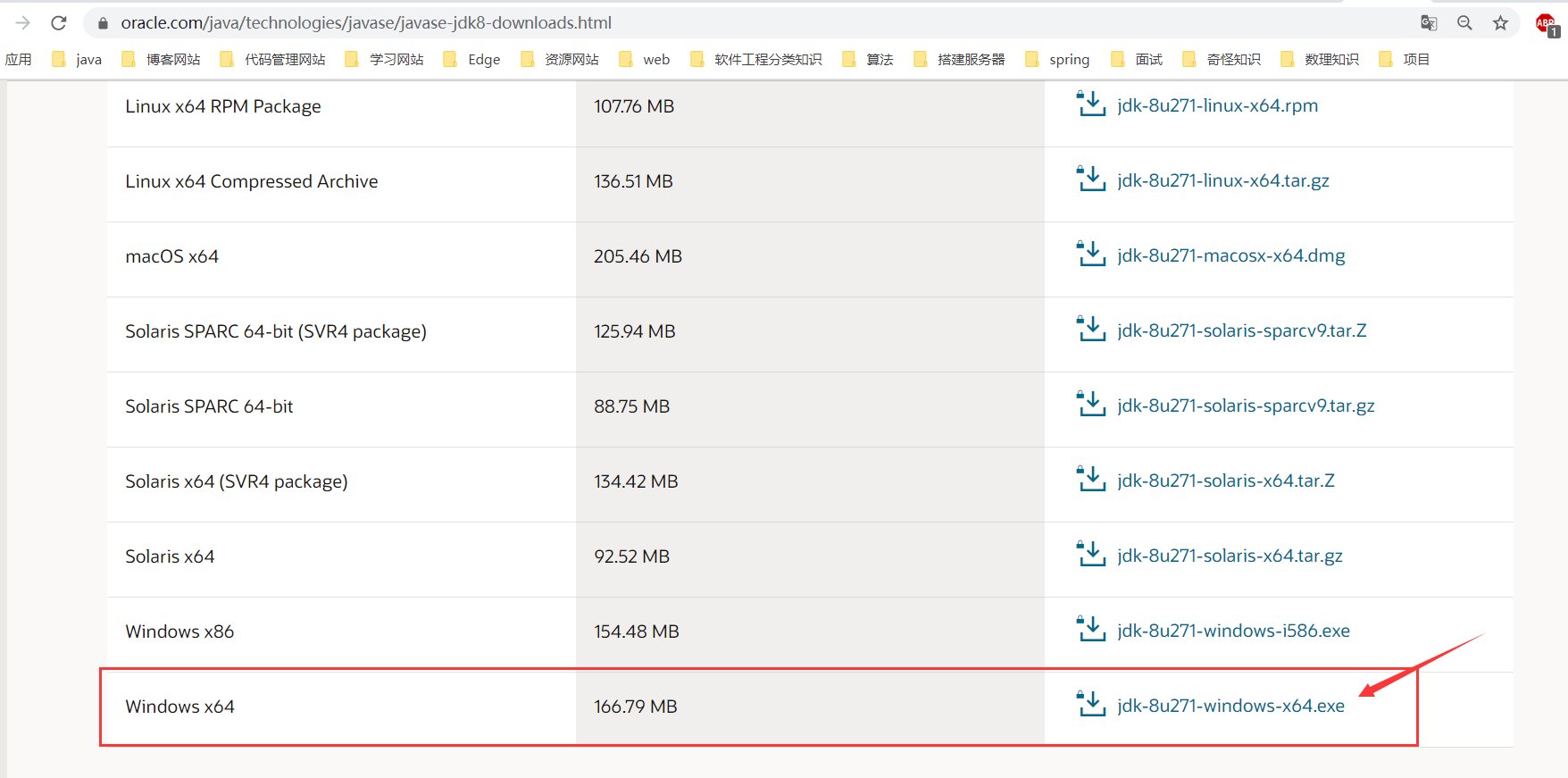Open the 资源网站 bookmarks folder
This screenshot has height=778, width=1568.
pyautogui.click(x=560, y=60)
